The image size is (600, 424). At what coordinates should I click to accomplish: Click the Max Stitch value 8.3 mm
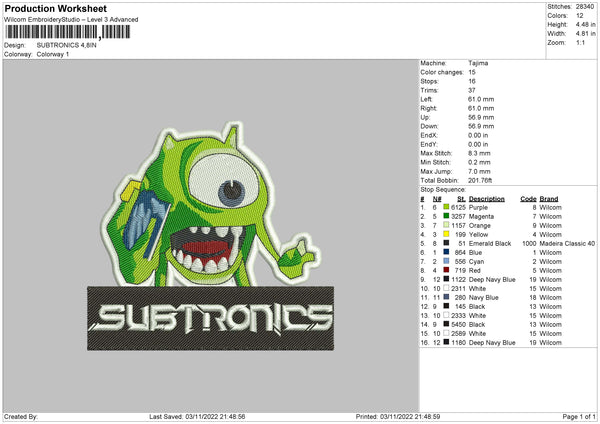coord(479,153)
